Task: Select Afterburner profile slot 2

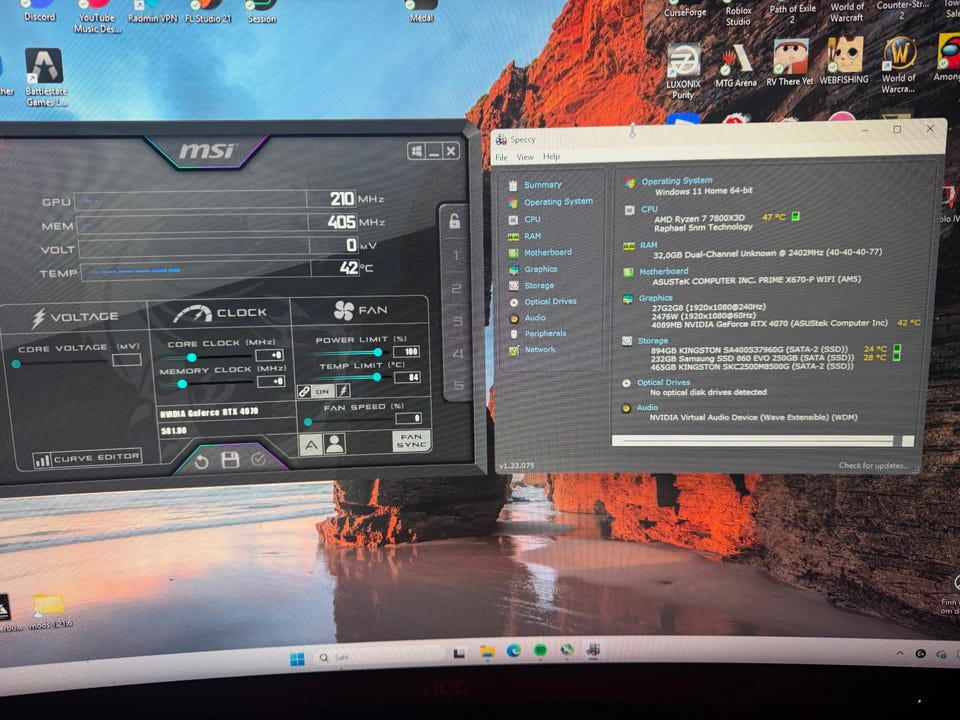Action: point(457,288)
